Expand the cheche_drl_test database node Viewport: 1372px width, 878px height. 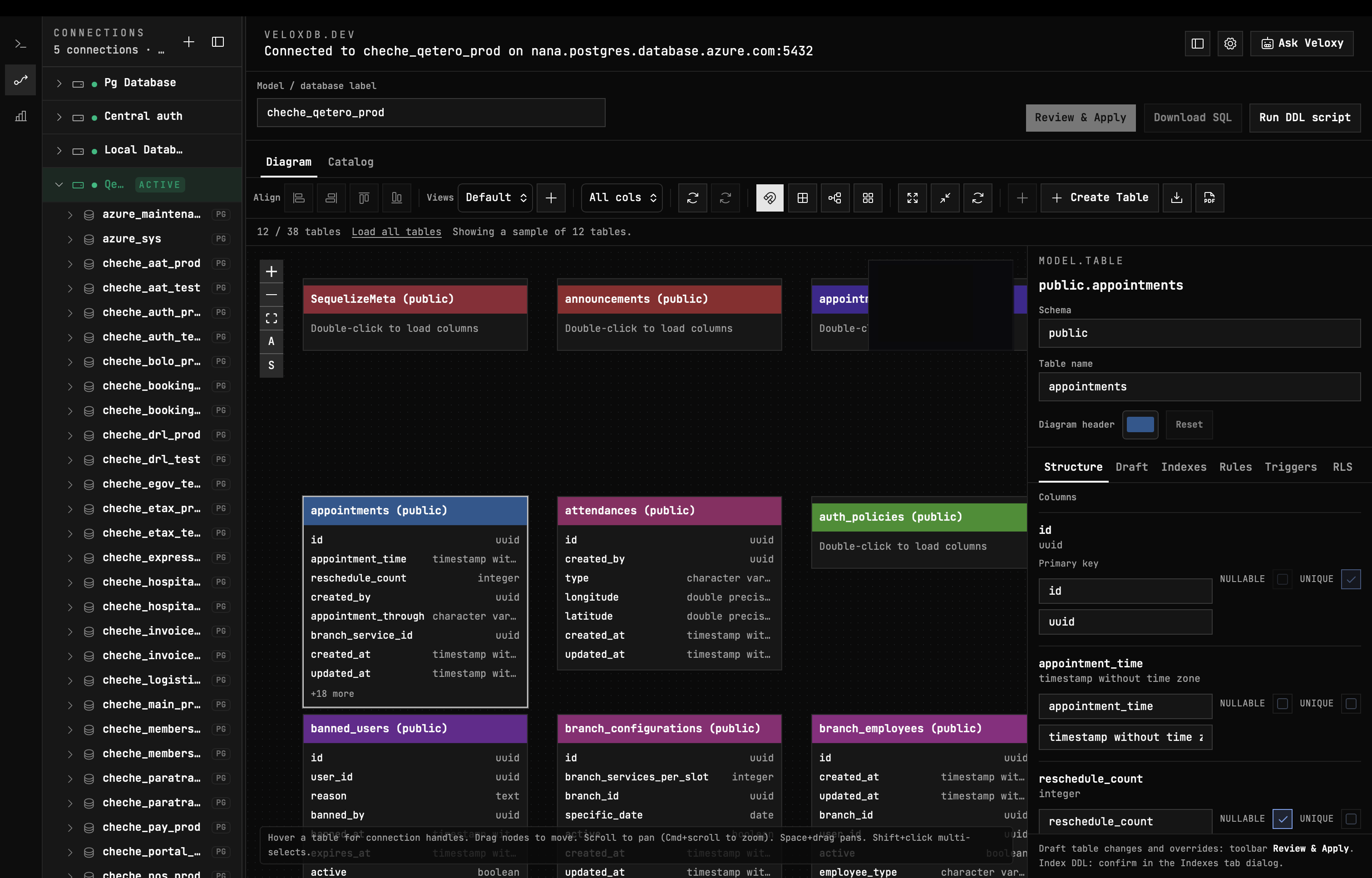(70, 460)
